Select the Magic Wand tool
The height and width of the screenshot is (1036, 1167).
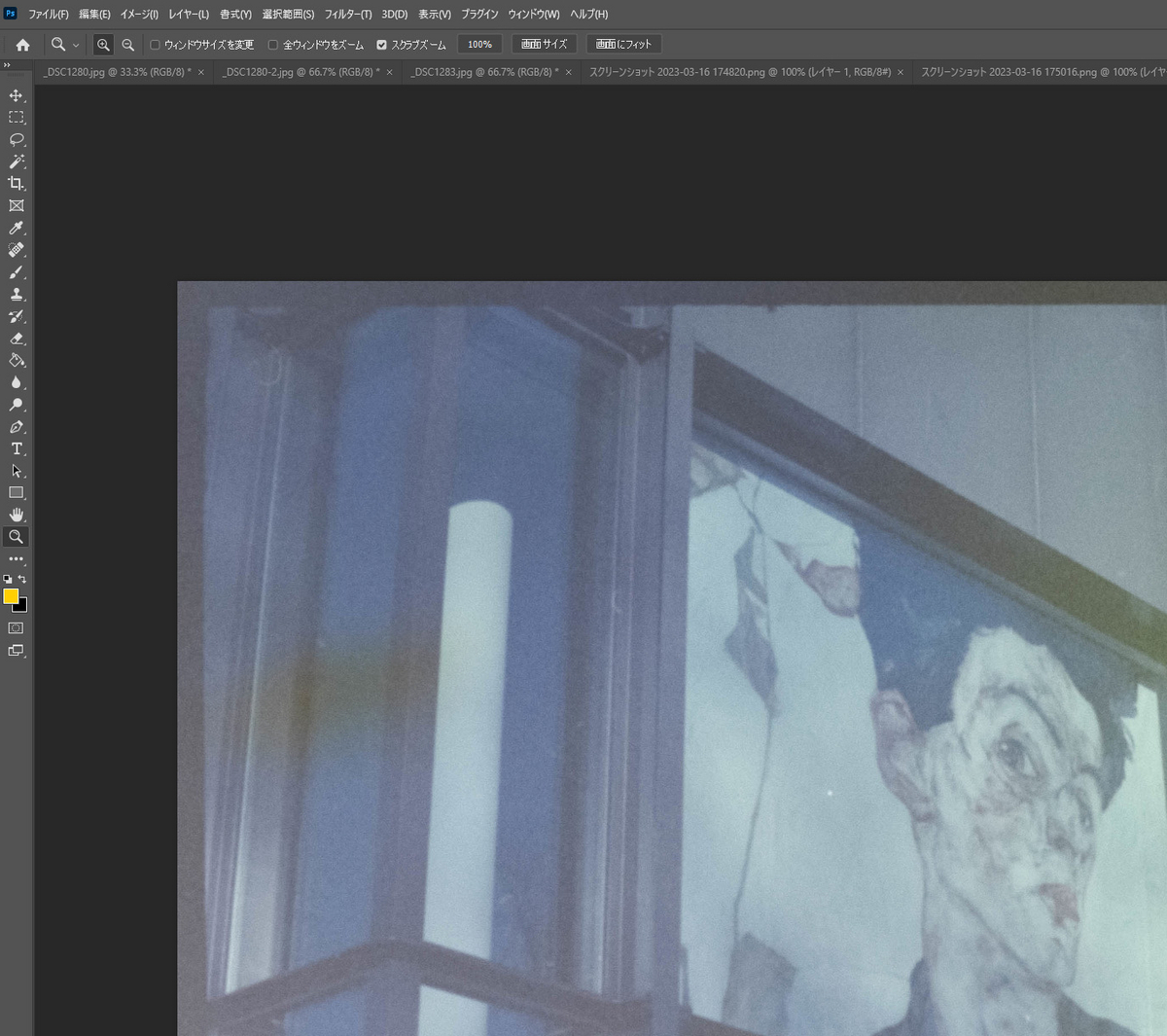(x=17, y=161)
